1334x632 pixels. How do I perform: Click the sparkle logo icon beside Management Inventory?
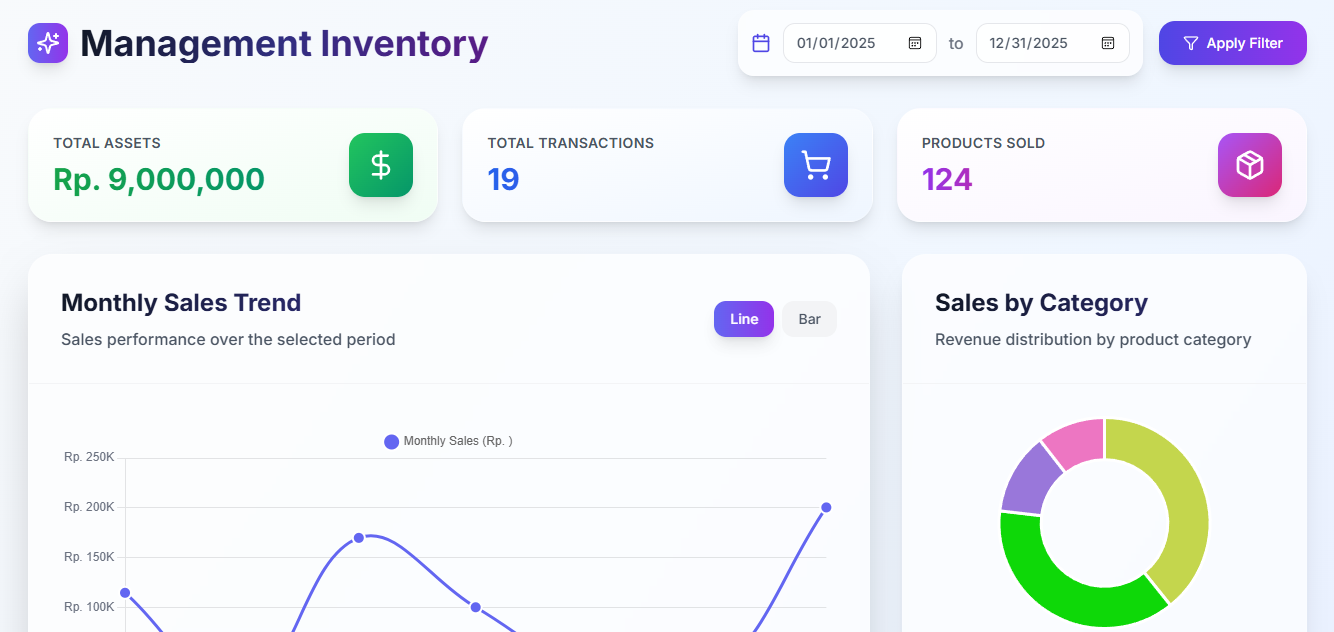48,43
